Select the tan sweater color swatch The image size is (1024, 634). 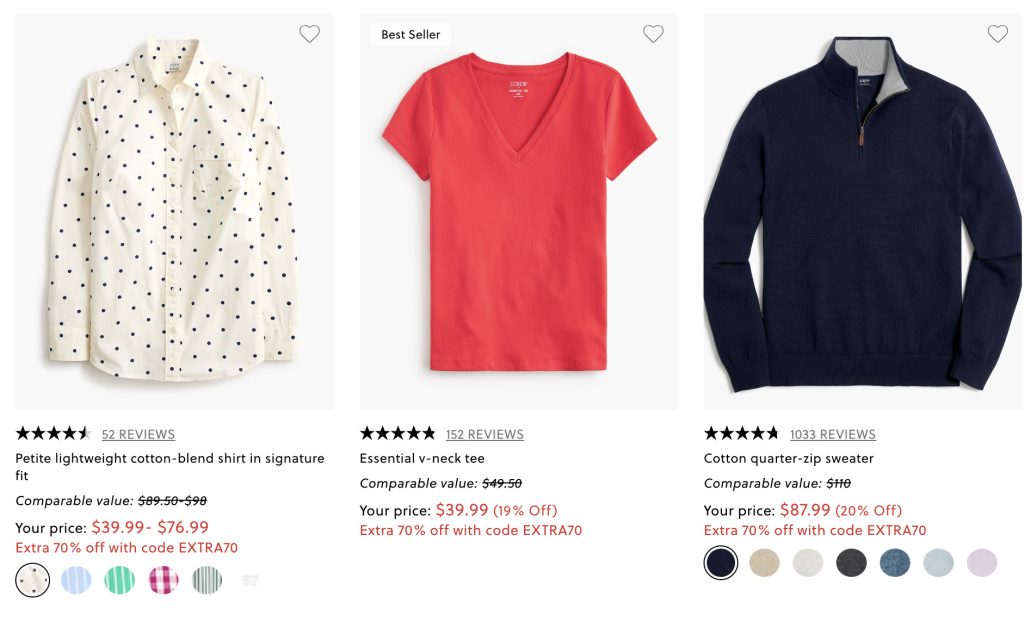click(764, 562)
